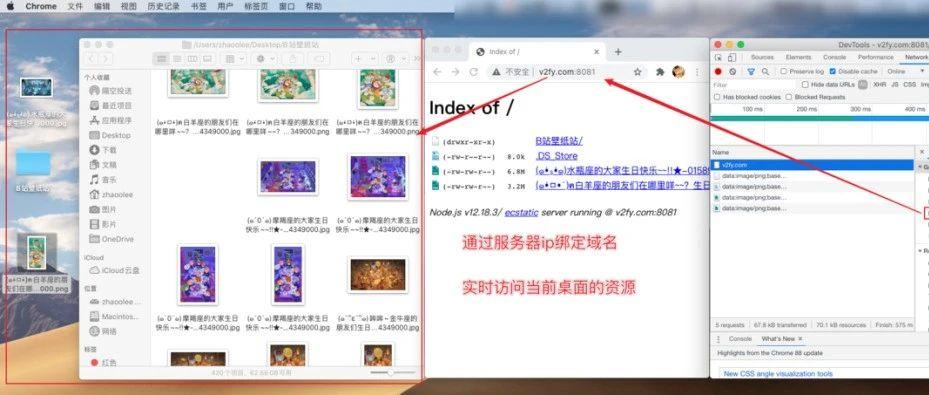This screenshot has width=929, height=395.
Task: Open Chrome extensions puzzle icon
Action: point(660,72)
